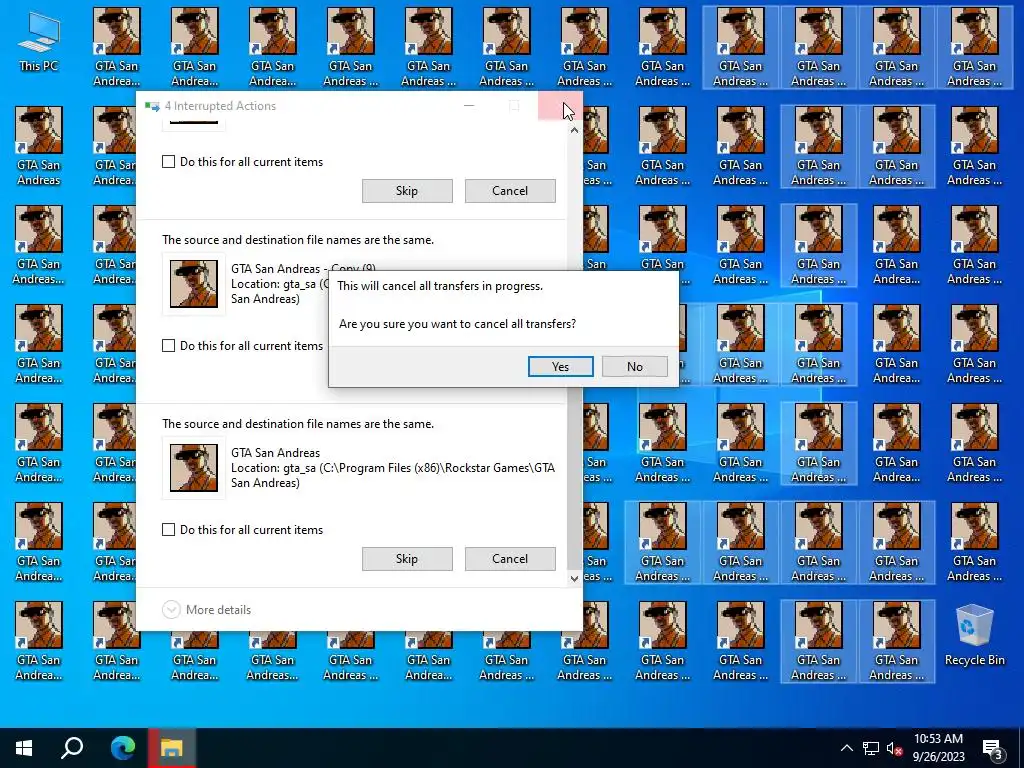Tick the topmost 'Do this for all current items'

tap(168, 161)
